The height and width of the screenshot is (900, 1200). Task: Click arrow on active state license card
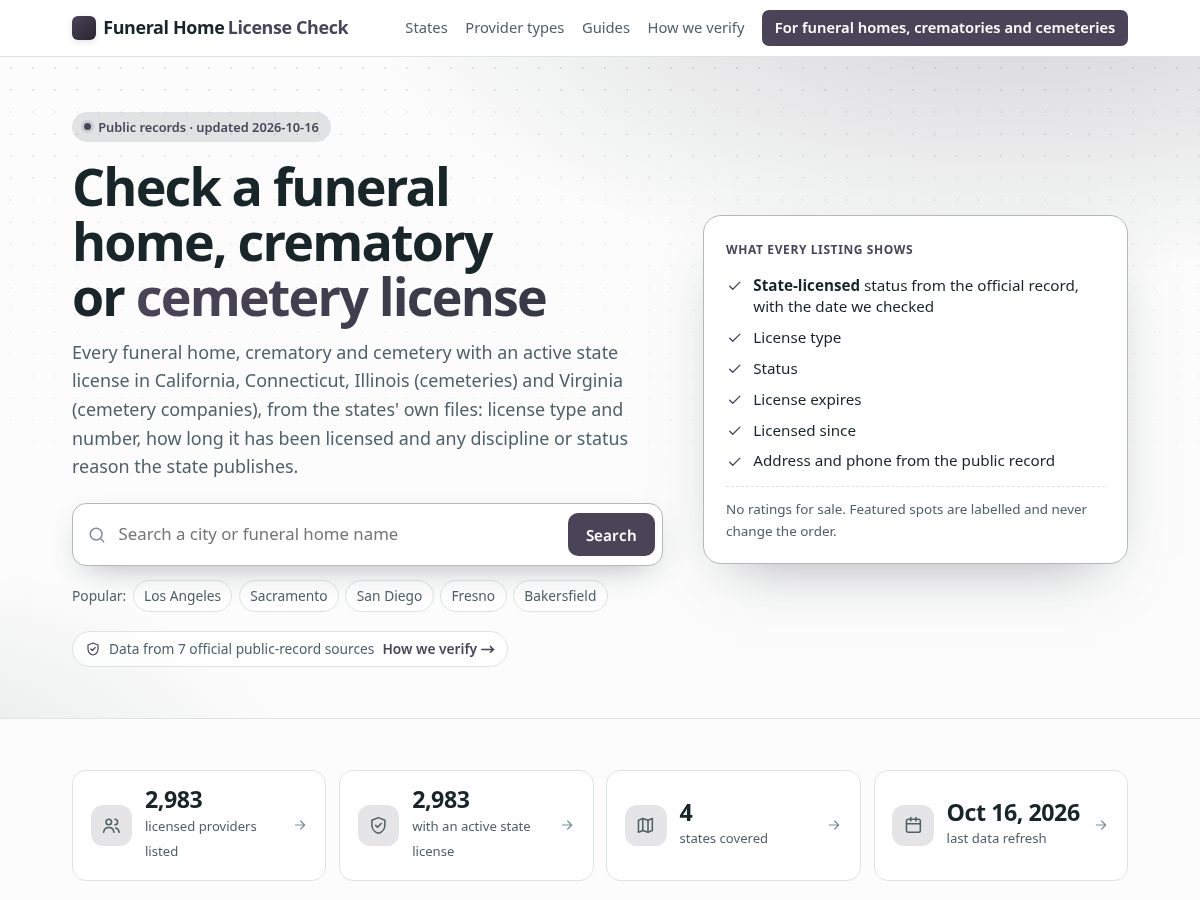[x=567, y=825]
